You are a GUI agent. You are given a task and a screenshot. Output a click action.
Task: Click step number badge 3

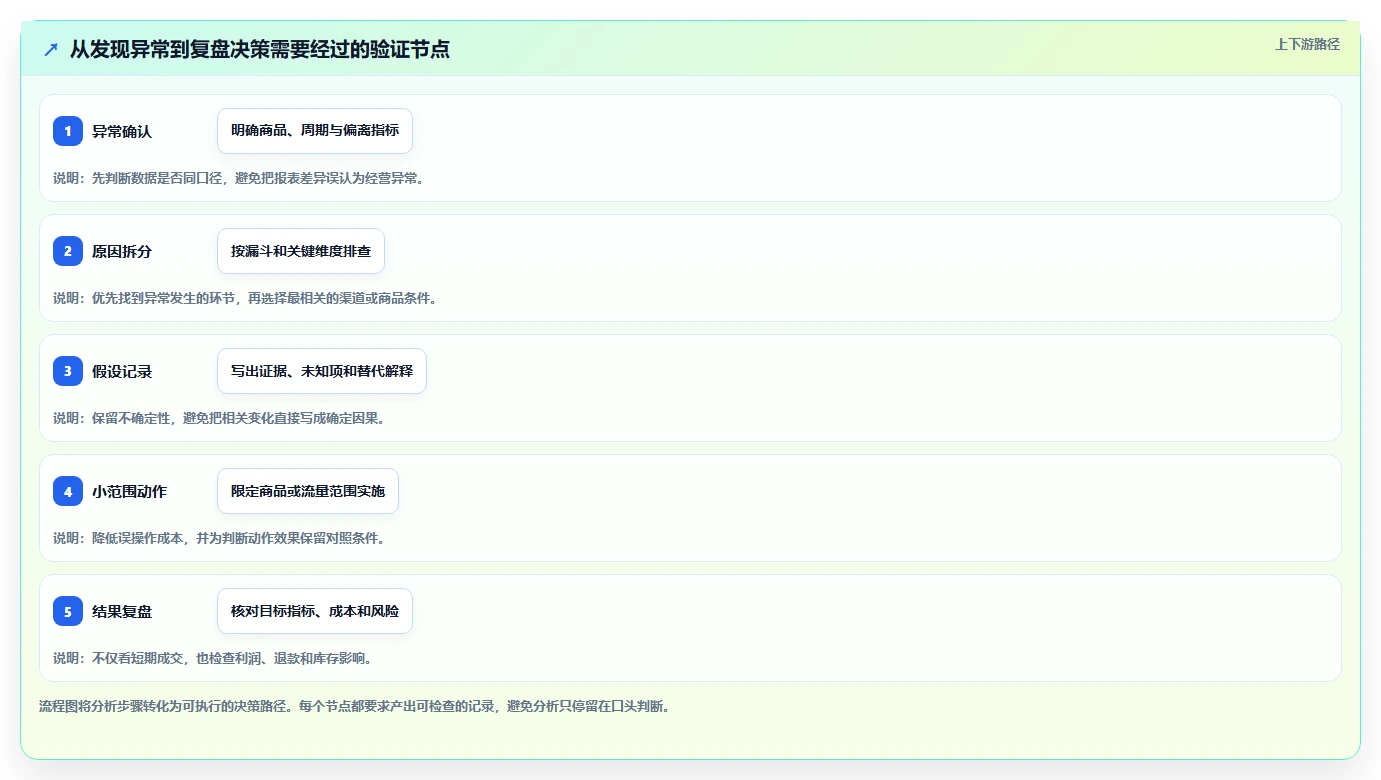tap(68, 371)
